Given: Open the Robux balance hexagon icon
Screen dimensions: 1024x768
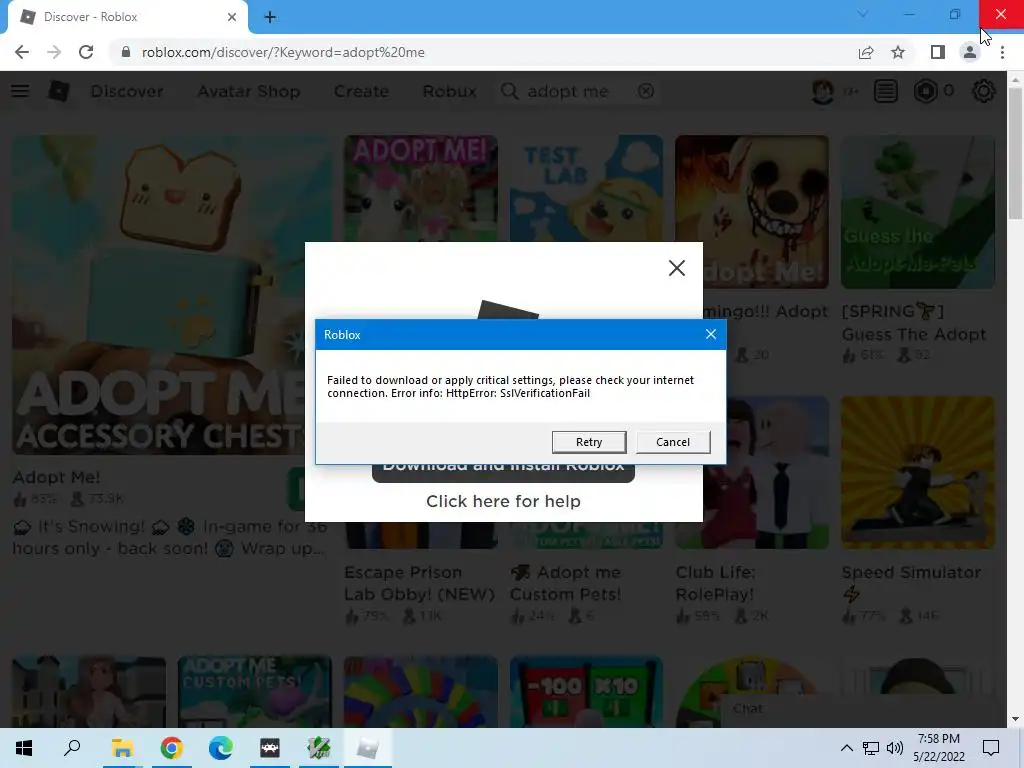Looking at the screenshot, I should click(925, 91).
